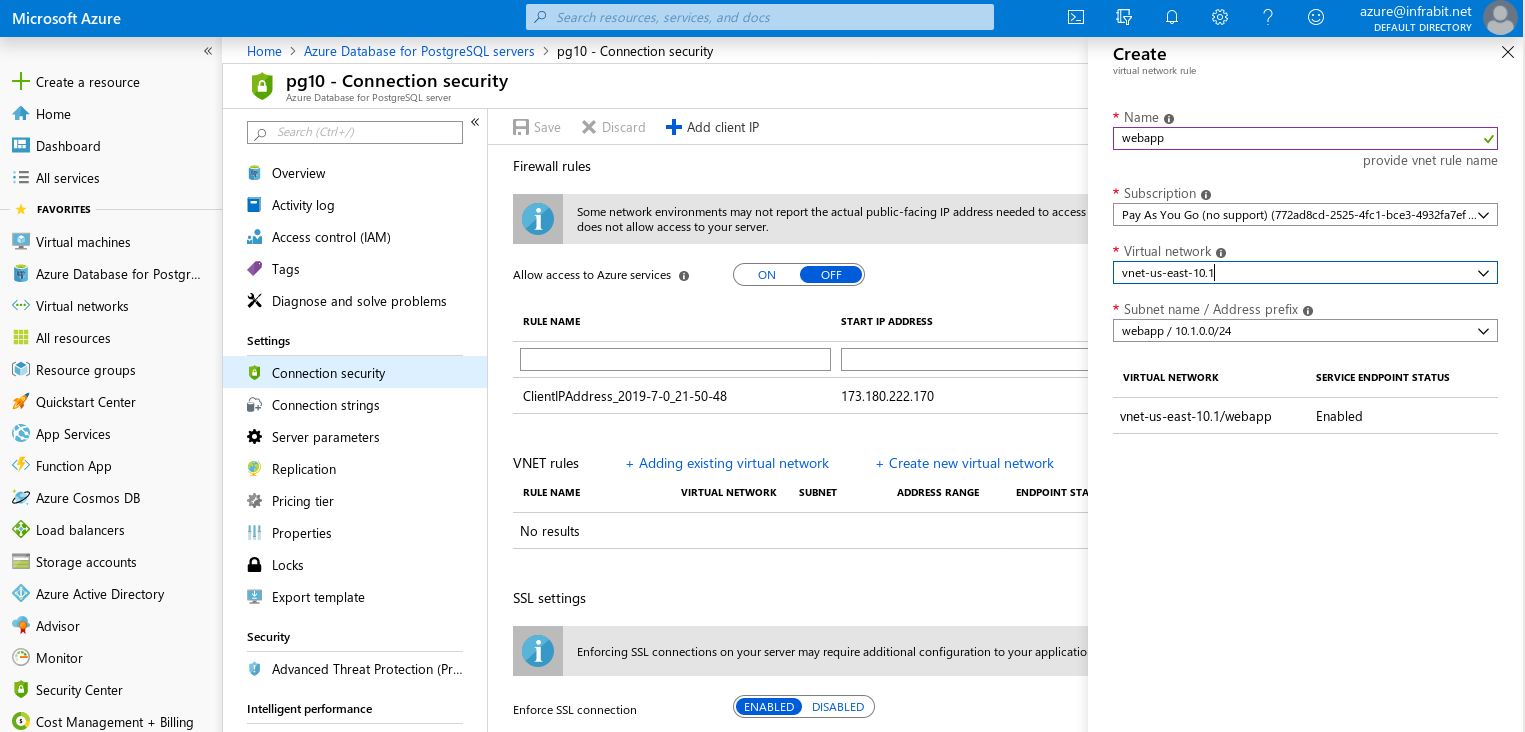Open account avatar for azure@infrabit.net
This screenshot has width=1525, height=732.
coord(1500,18)
